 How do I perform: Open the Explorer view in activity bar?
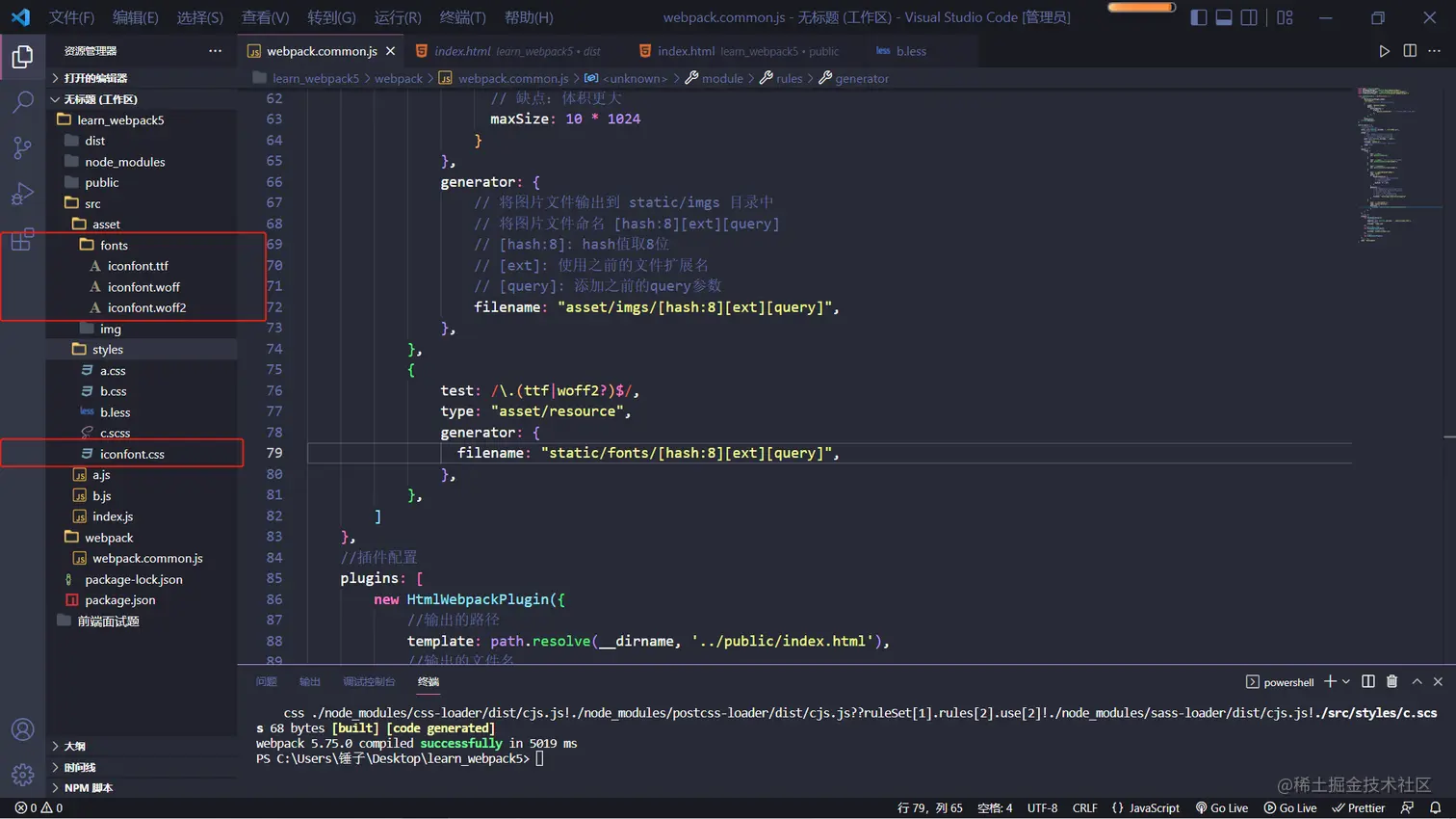22,57
